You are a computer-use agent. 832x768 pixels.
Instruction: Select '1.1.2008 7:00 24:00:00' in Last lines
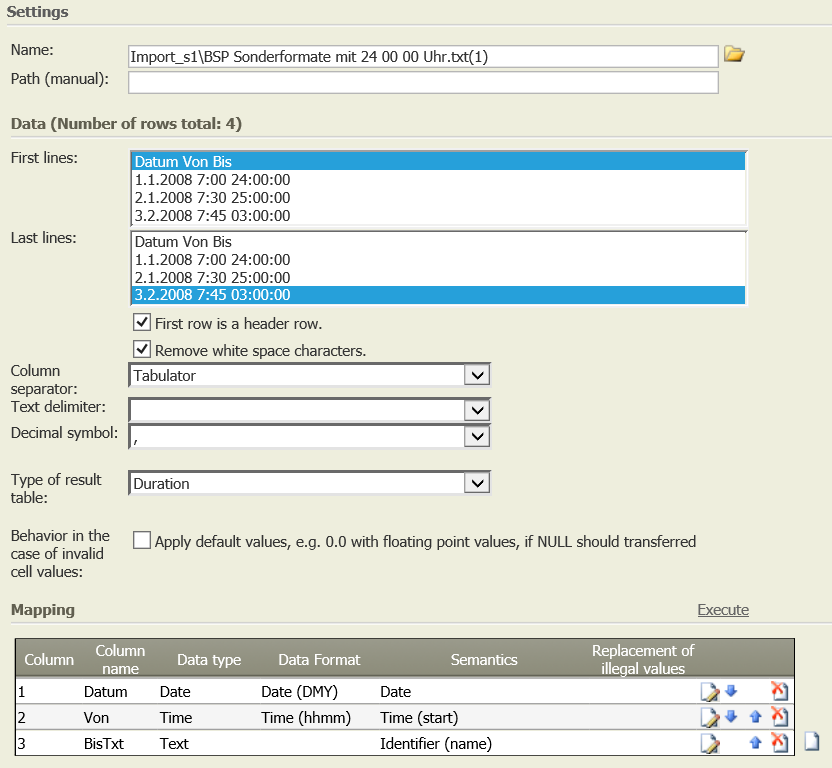438,260
